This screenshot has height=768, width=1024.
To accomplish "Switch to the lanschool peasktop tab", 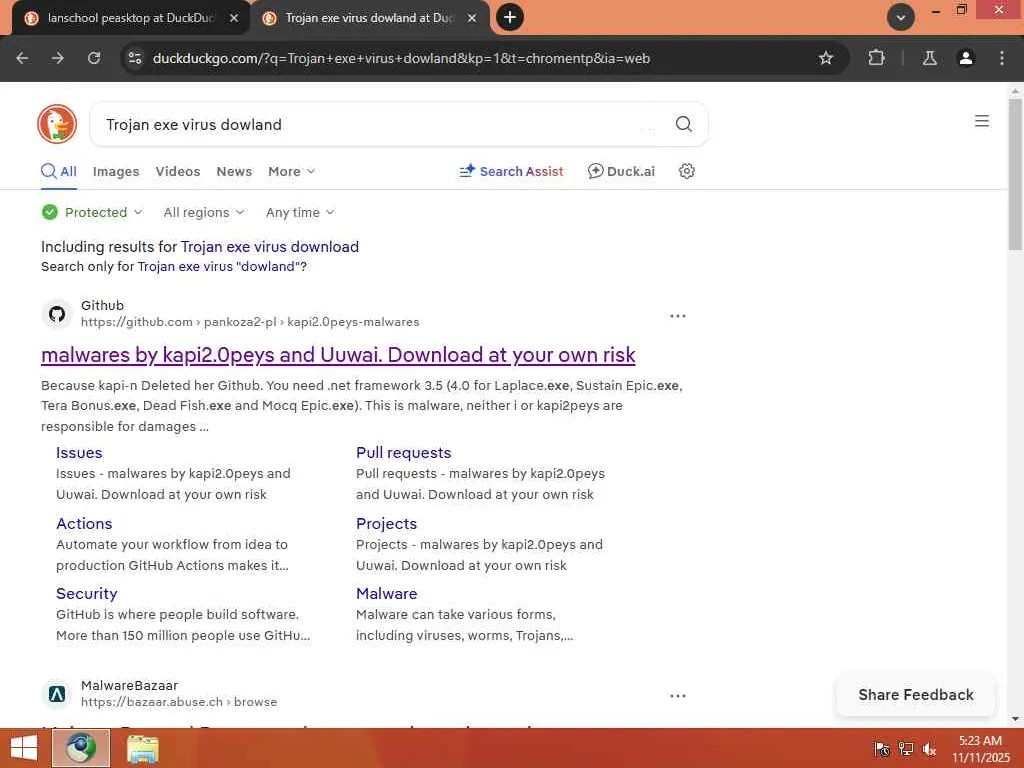I will point(130,18).
